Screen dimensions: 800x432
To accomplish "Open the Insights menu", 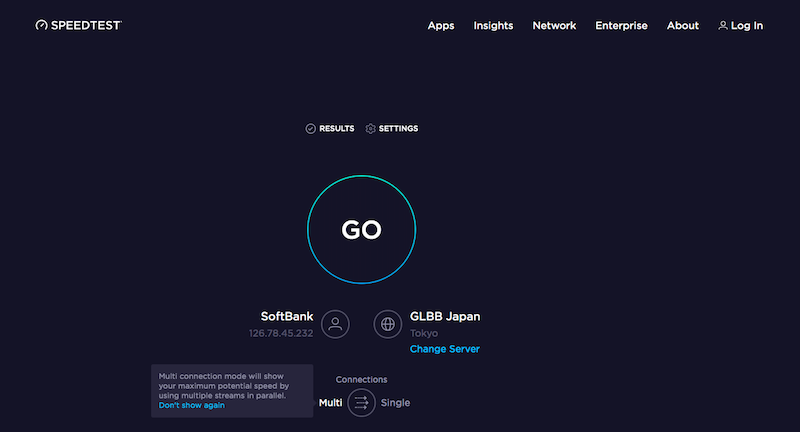I will (493, 26).
